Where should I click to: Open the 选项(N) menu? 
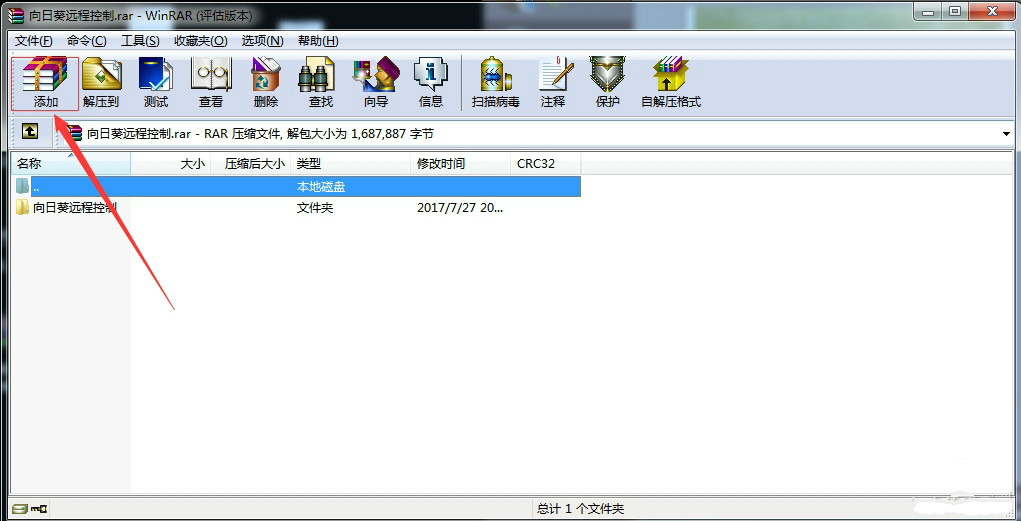pos(262,40)
